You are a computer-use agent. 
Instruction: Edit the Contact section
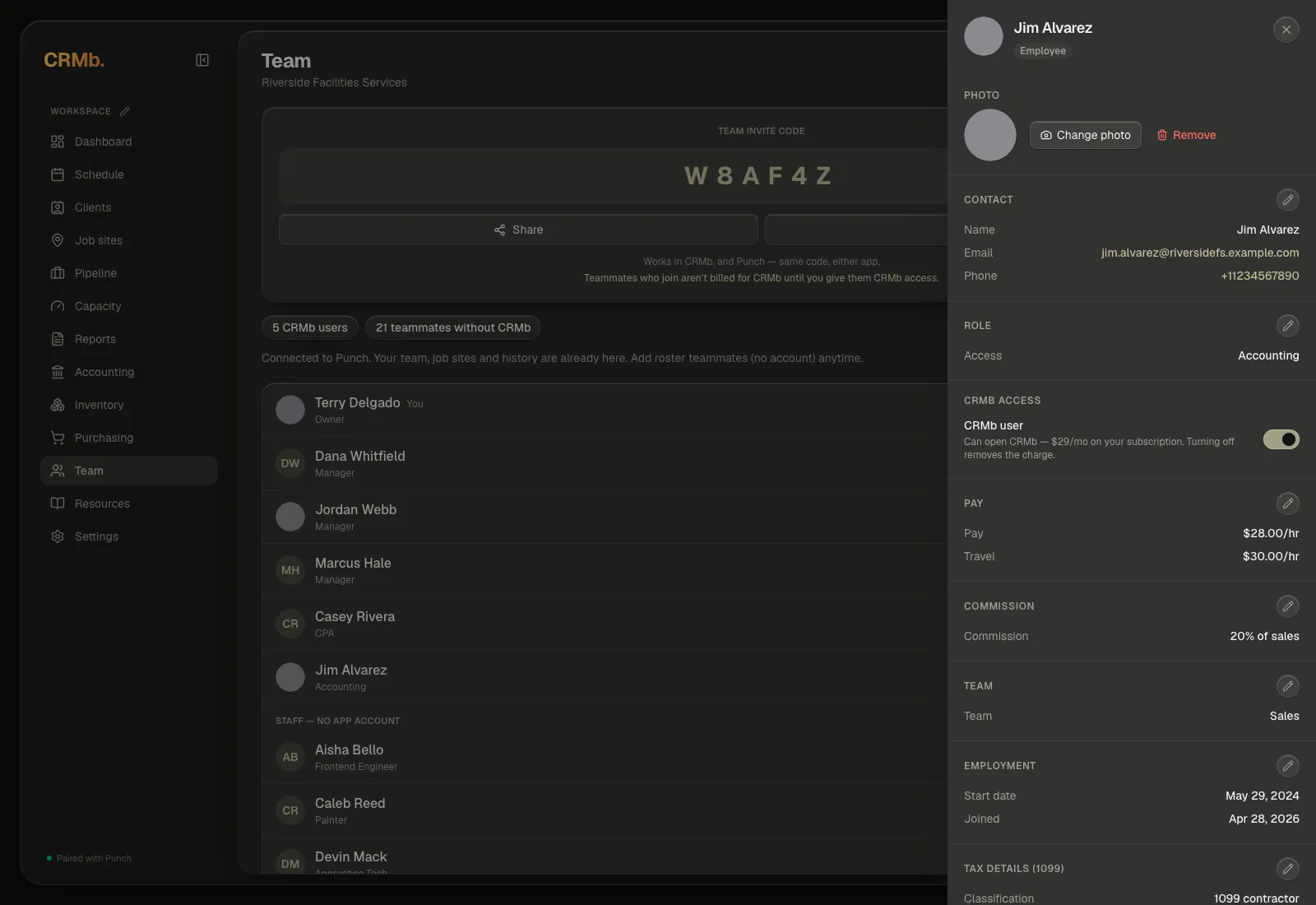coord(1288,199)
